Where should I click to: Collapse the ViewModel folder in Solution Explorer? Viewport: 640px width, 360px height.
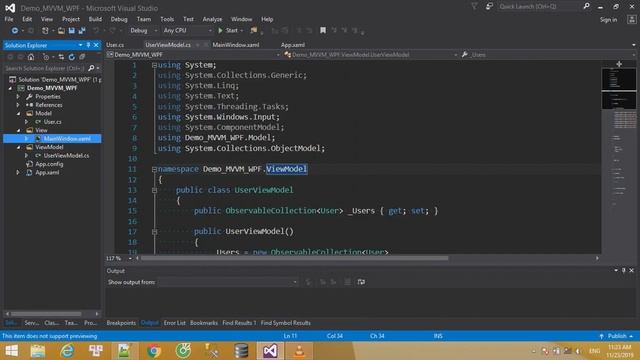tap(18, 147)
